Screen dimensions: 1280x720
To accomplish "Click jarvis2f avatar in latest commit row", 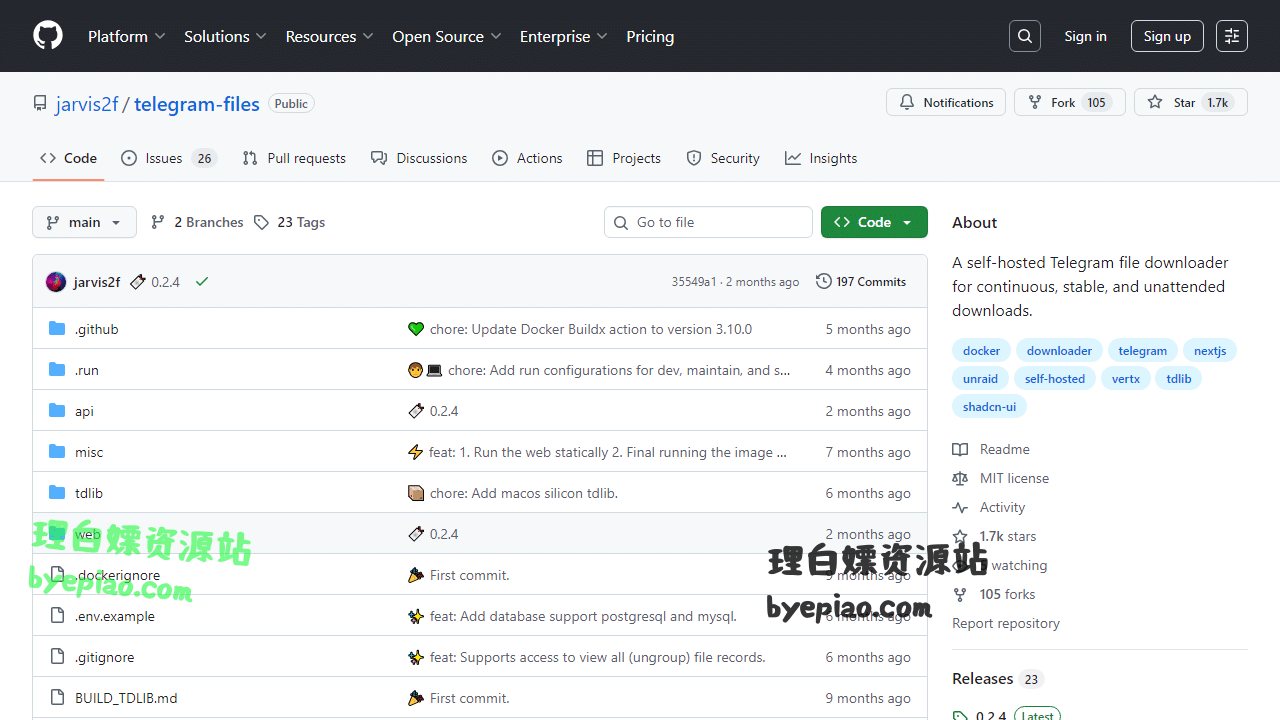I will (56, 282).
